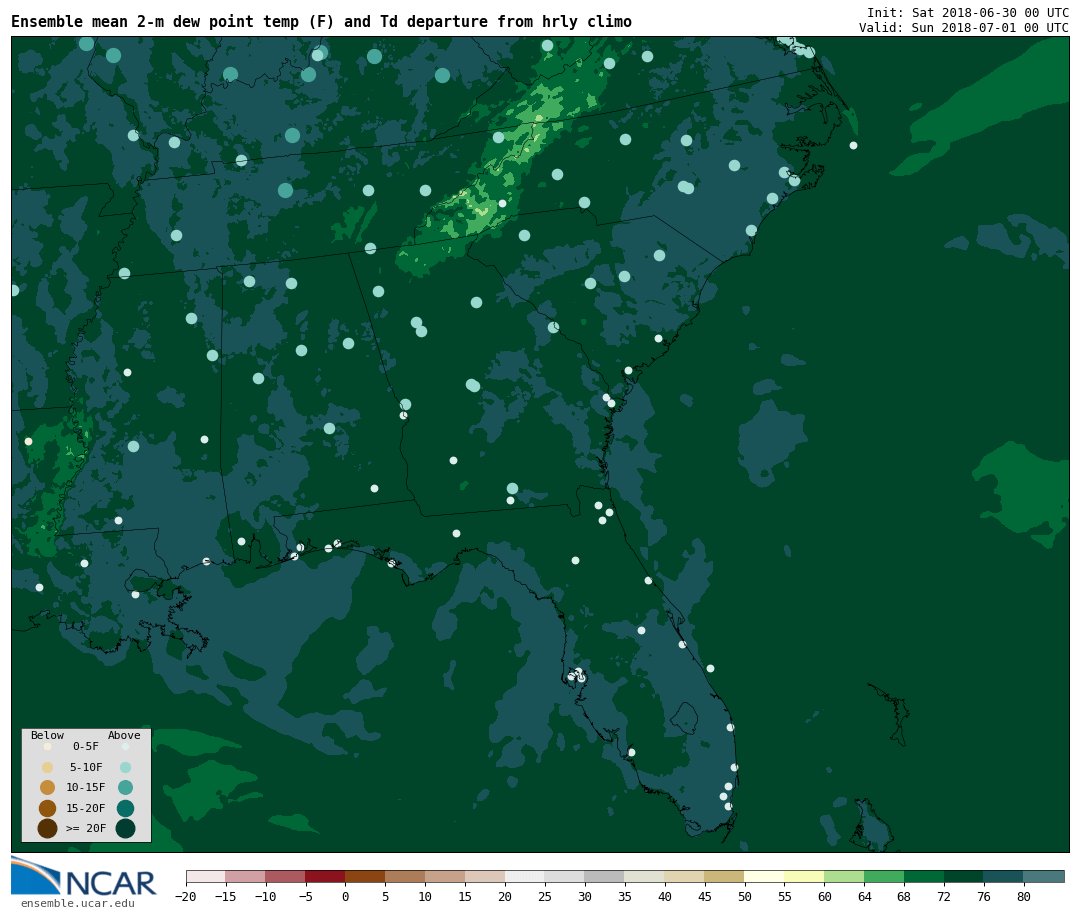Pick the pale yellow colorbar swatch between 55 and 60
1080x915 pixels.
[x=805, y=876]
